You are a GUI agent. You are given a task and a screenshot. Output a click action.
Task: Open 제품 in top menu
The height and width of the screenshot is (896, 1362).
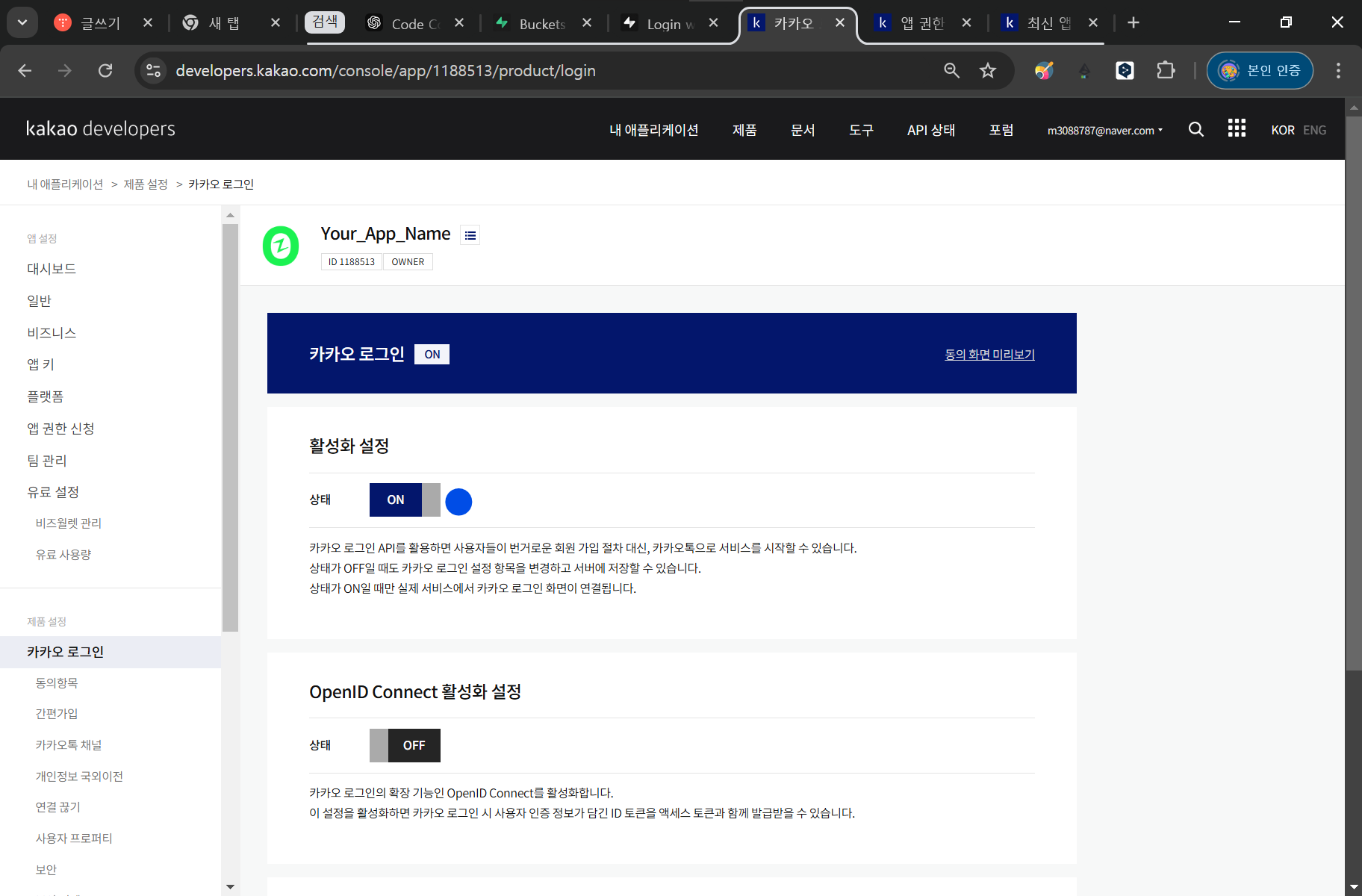coord(744,130)
